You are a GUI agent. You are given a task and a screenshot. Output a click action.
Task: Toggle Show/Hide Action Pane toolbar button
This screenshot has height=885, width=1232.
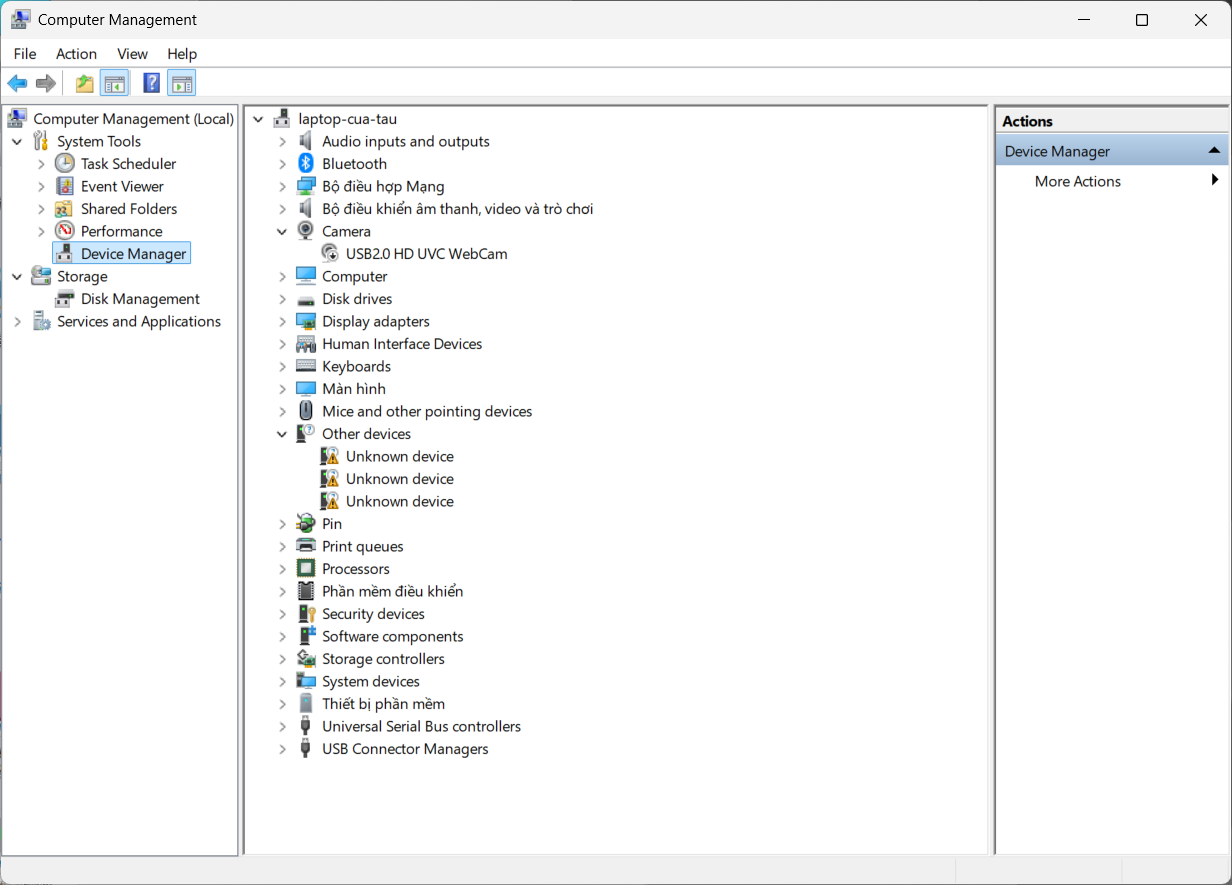pyautogui.click(x=181, y=83)
